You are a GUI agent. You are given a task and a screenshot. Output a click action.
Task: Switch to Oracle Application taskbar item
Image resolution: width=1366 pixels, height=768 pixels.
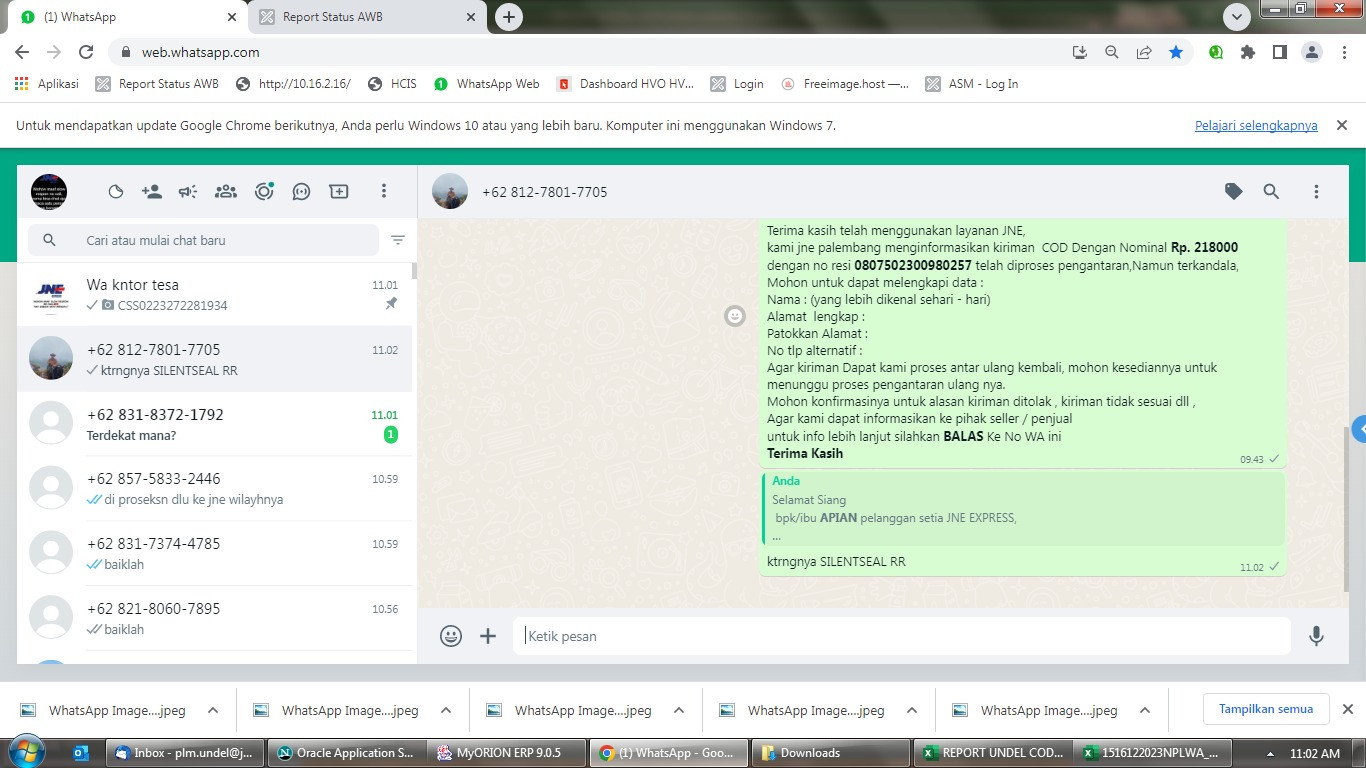(x=347, y=753)
